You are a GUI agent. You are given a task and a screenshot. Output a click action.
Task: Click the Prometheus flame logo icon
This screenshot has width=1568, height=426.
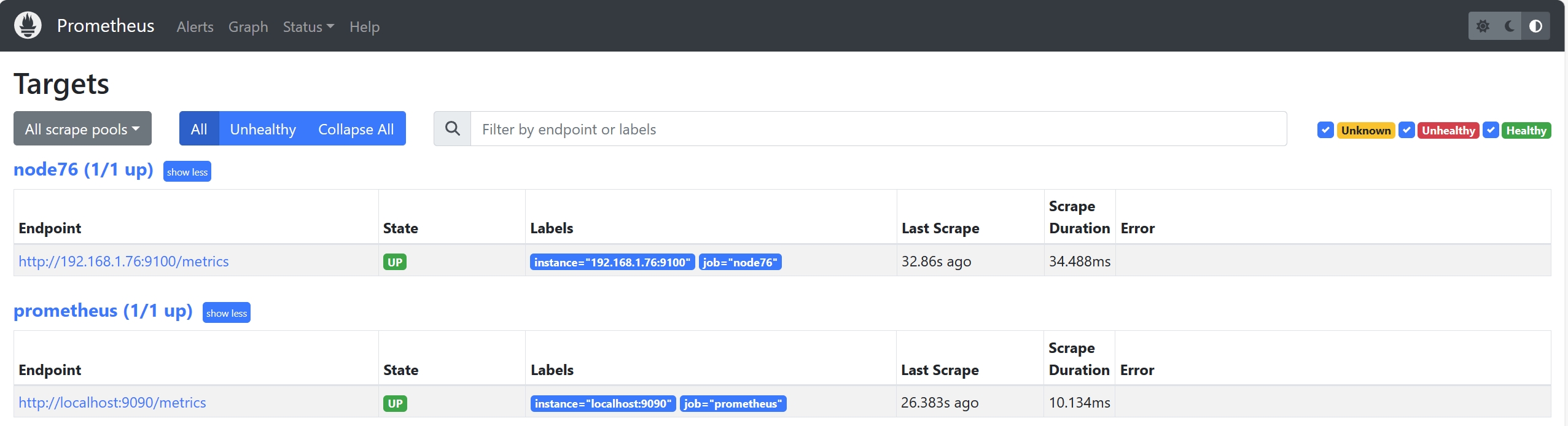tap(28, 26)
